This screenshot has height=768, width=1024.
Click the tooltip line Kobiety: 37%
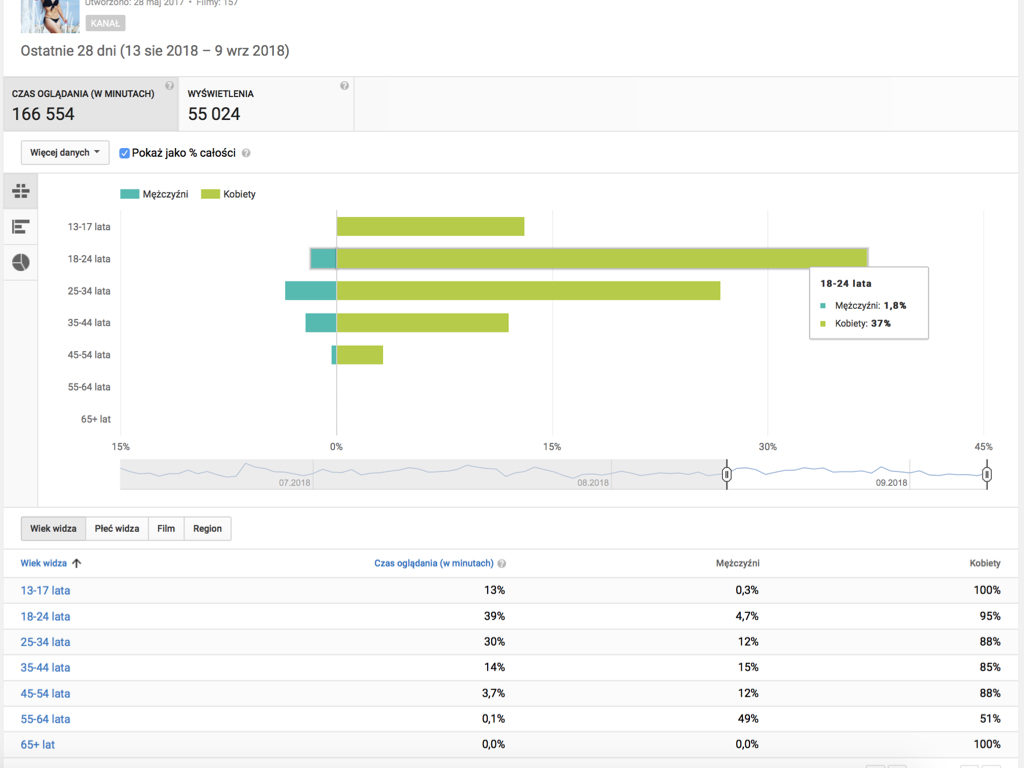pyautogui.click(x=862, y=323)
